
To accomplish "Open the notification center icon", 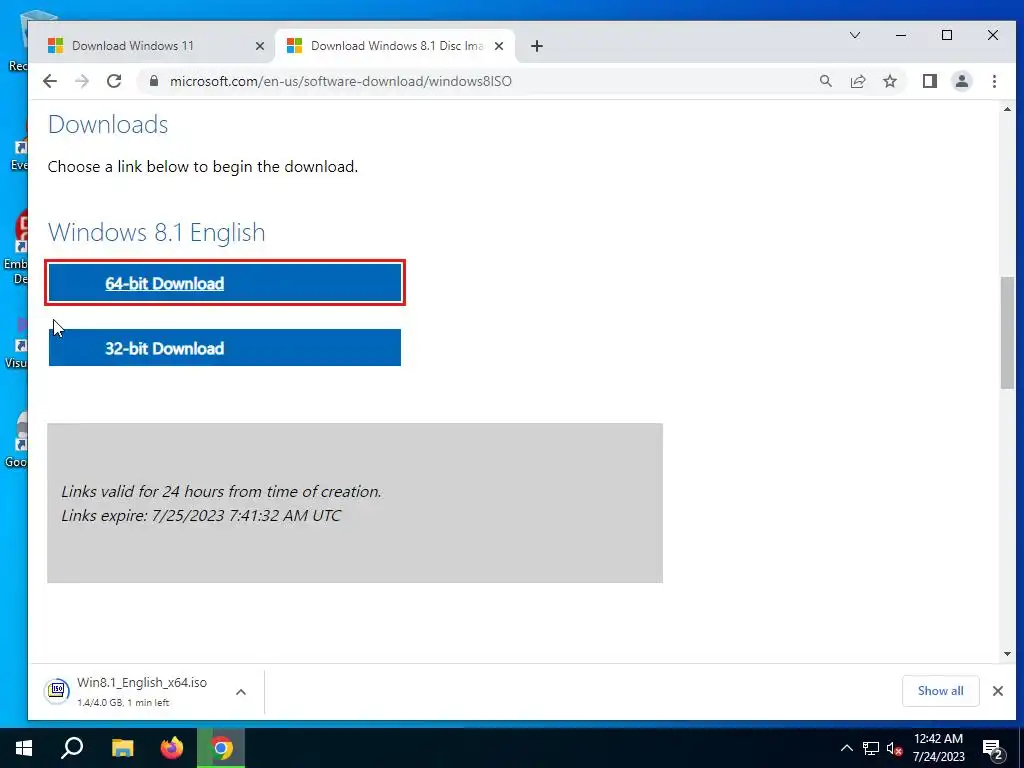I will (993, 749).
